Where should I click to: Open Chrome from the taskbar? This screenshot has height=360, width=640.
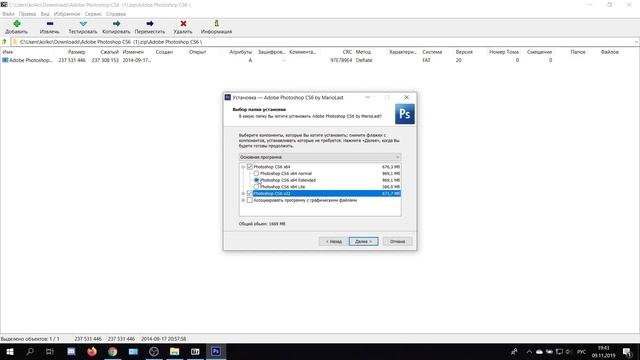click(x=113, y=351)
